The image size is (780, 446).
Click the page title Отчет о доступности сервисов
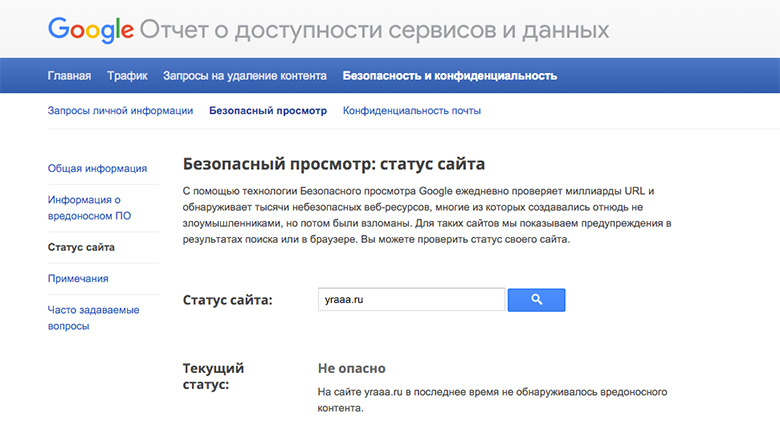[374, 30]
